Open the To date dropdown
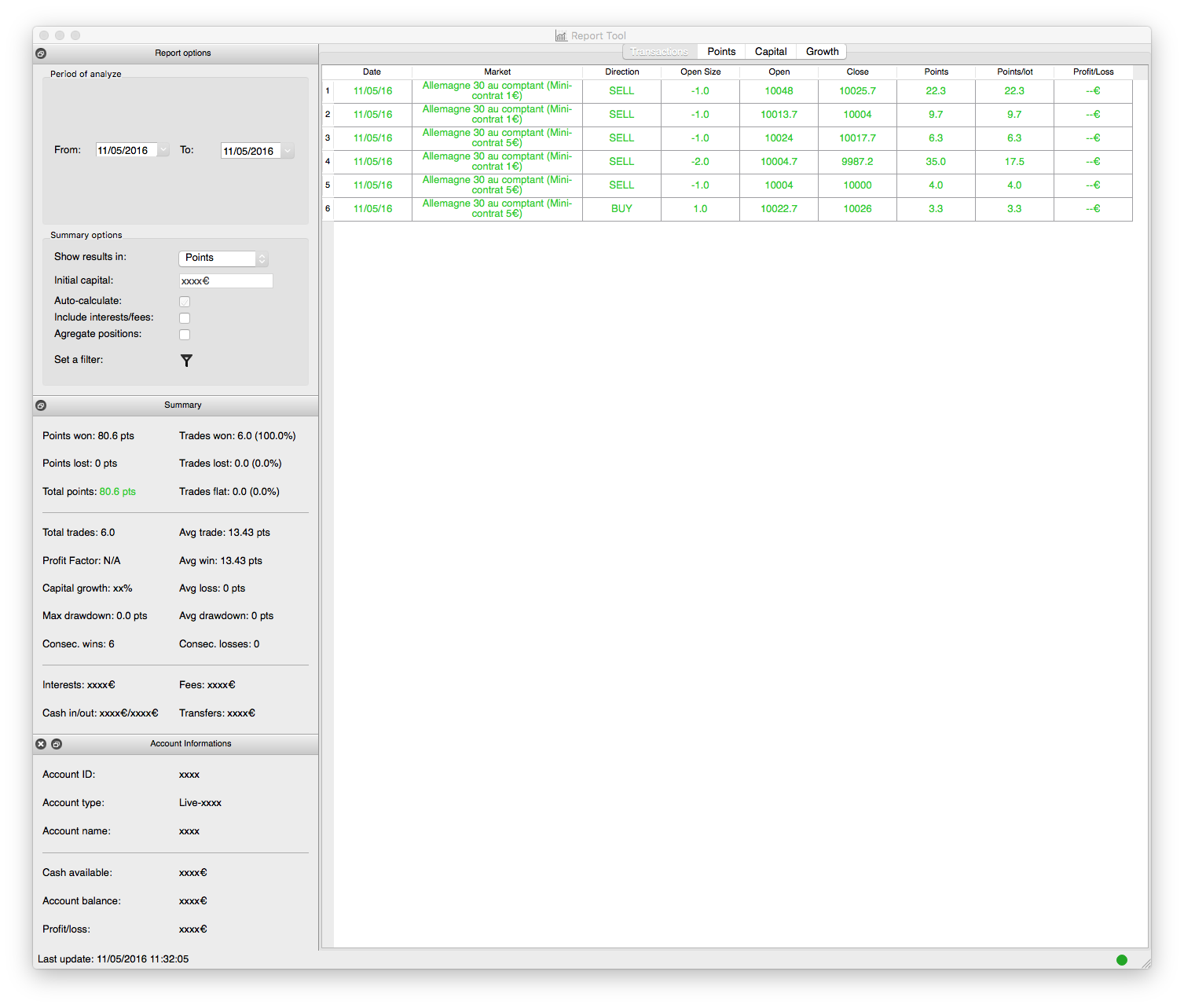Viewport: 1184px width, 1008px height. click(288, 151)
